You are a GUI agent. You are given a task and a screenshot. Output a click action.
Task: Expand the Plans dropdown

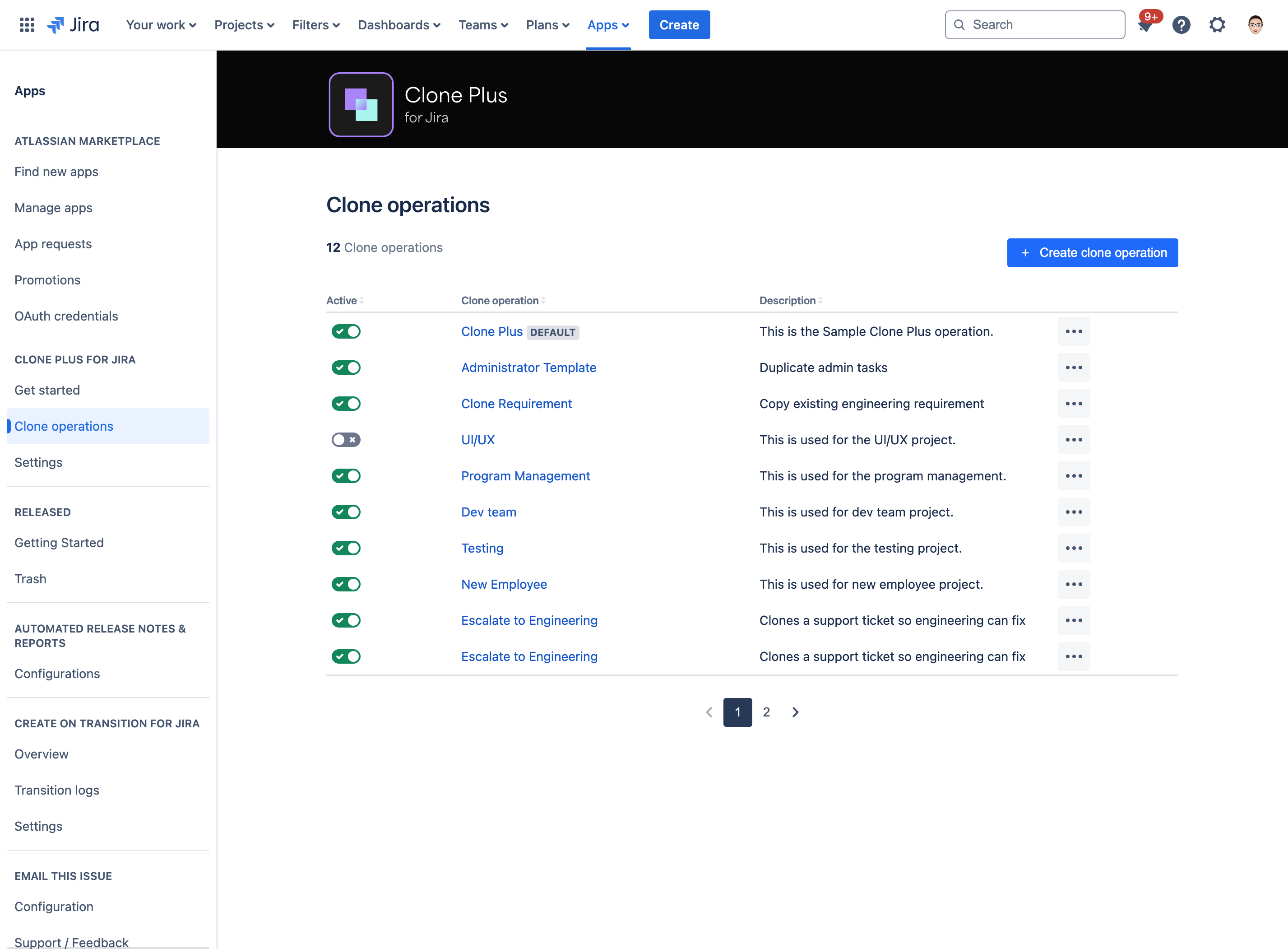[548, 25]
